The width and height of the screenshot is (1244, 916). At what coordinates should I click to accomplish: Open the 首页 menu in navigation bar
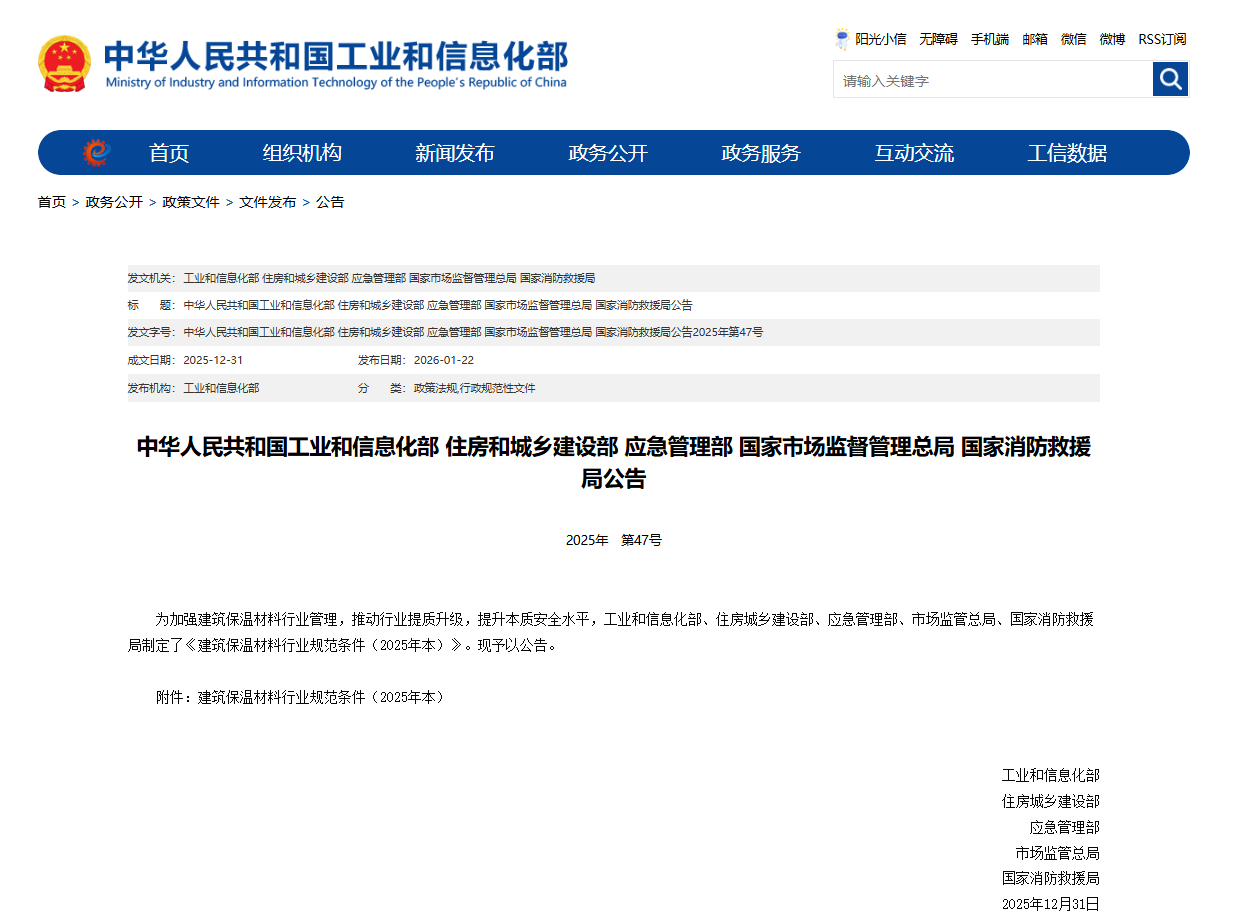point(167,152)
